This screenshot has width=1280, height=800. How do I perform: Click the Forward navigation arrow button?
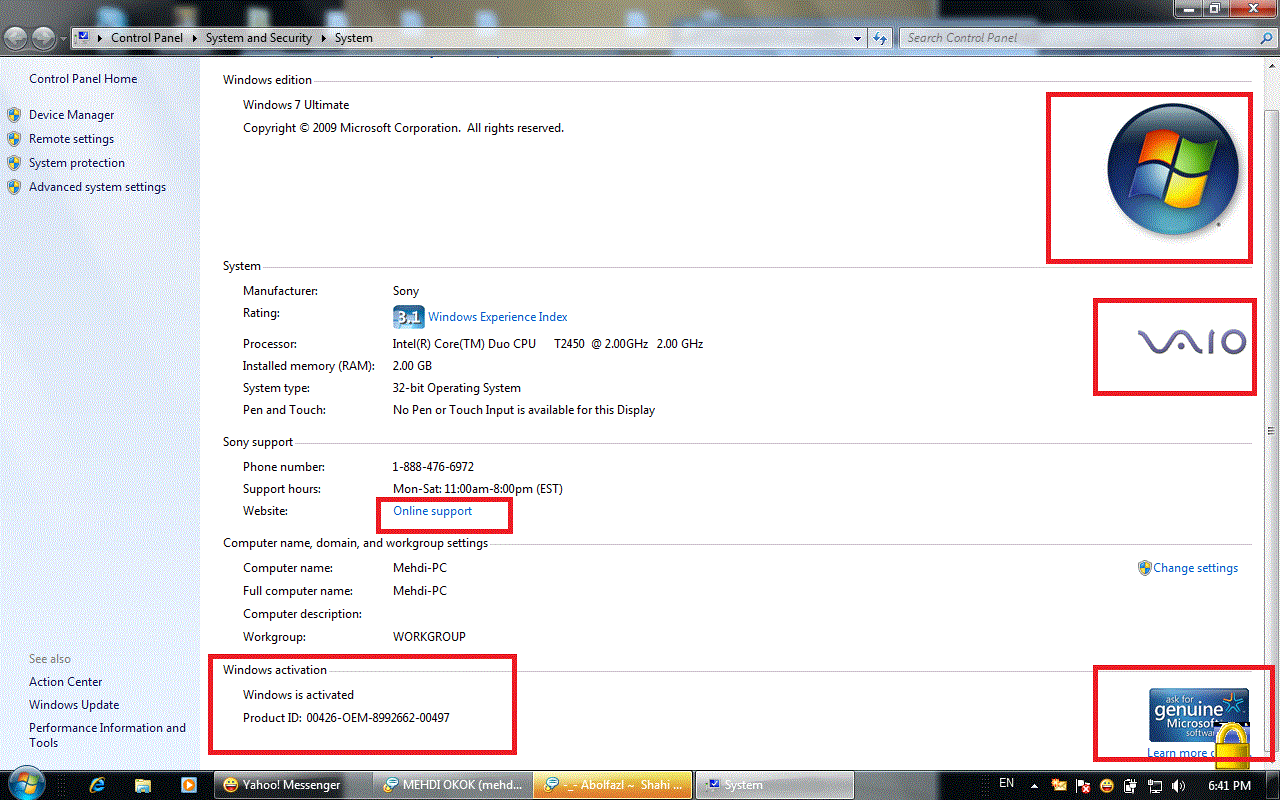[x=44, y=38]
